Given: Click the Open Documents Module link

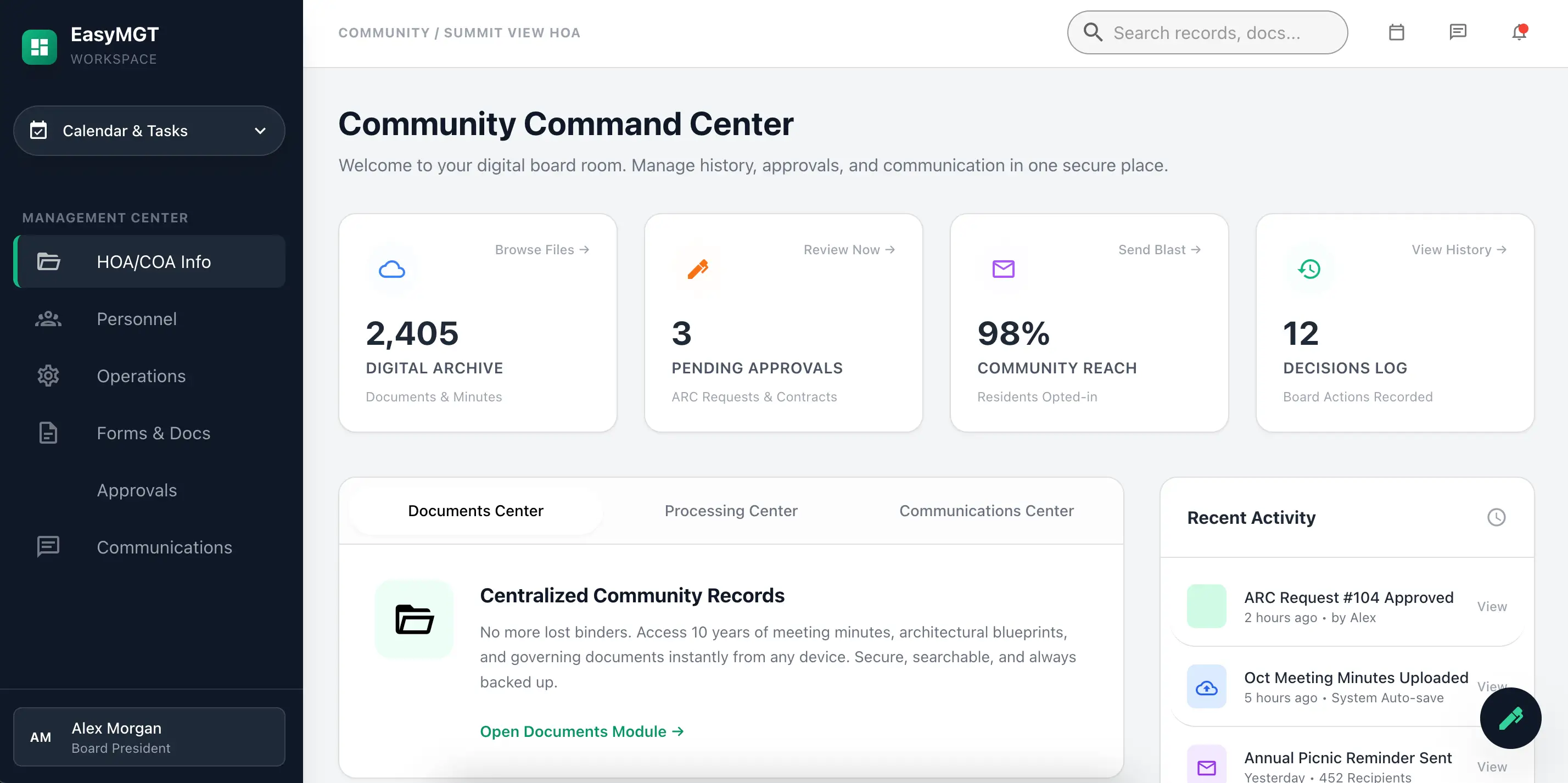Looking at the screenshot, I should coord(581,731).
